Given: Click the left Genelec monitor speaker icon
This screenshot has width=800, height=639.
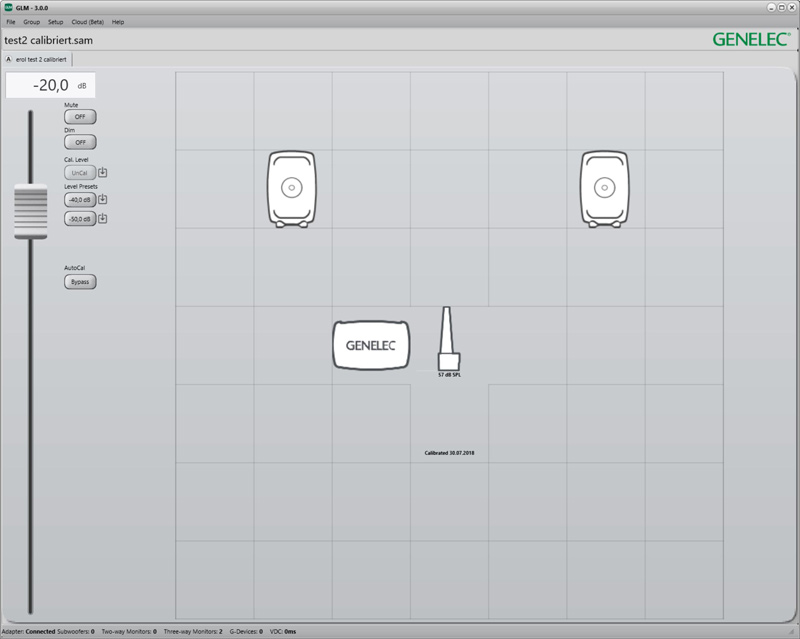Looking at the screenshot, I should [291, 188].
